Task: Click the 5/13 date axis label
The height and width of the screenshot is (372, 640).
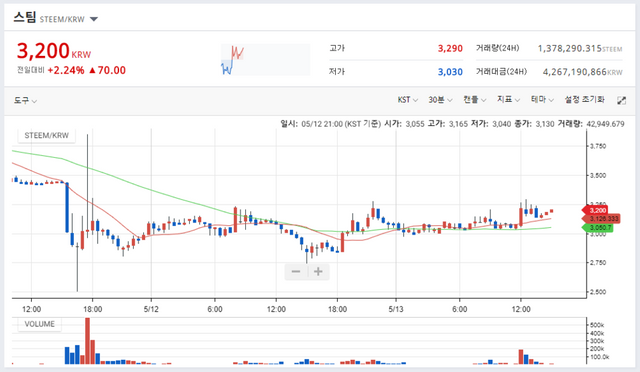Action: (396, 309)
